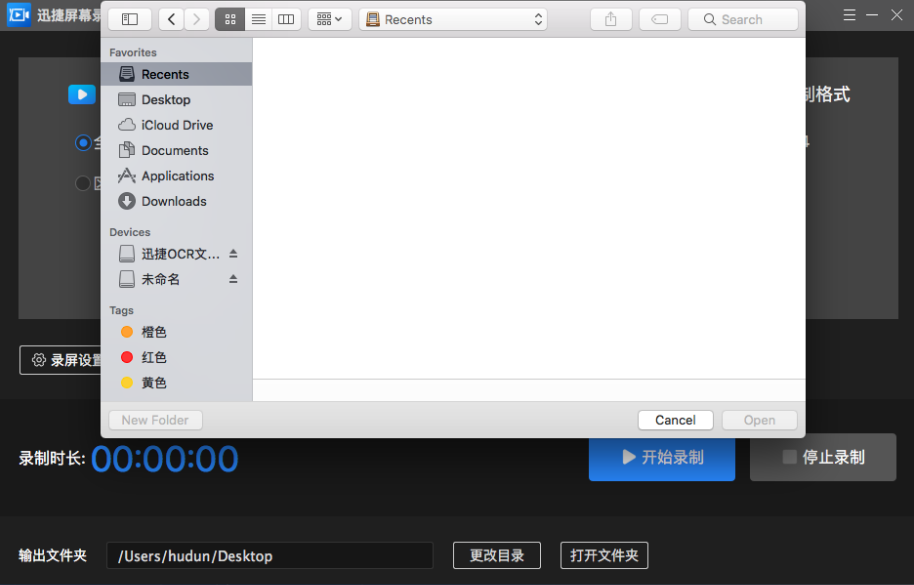Click the 更改目录 button
The image size is (914, 585).
(x=496, y=555)
